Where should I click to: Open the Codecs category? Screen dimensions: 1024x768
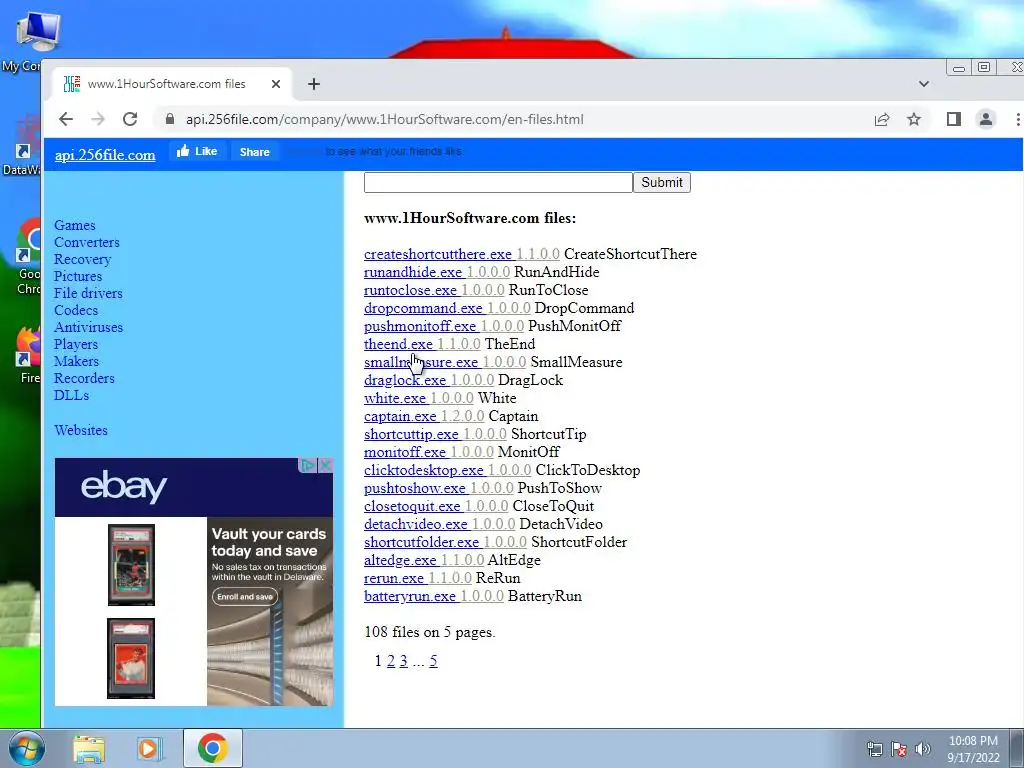(76, 310)
